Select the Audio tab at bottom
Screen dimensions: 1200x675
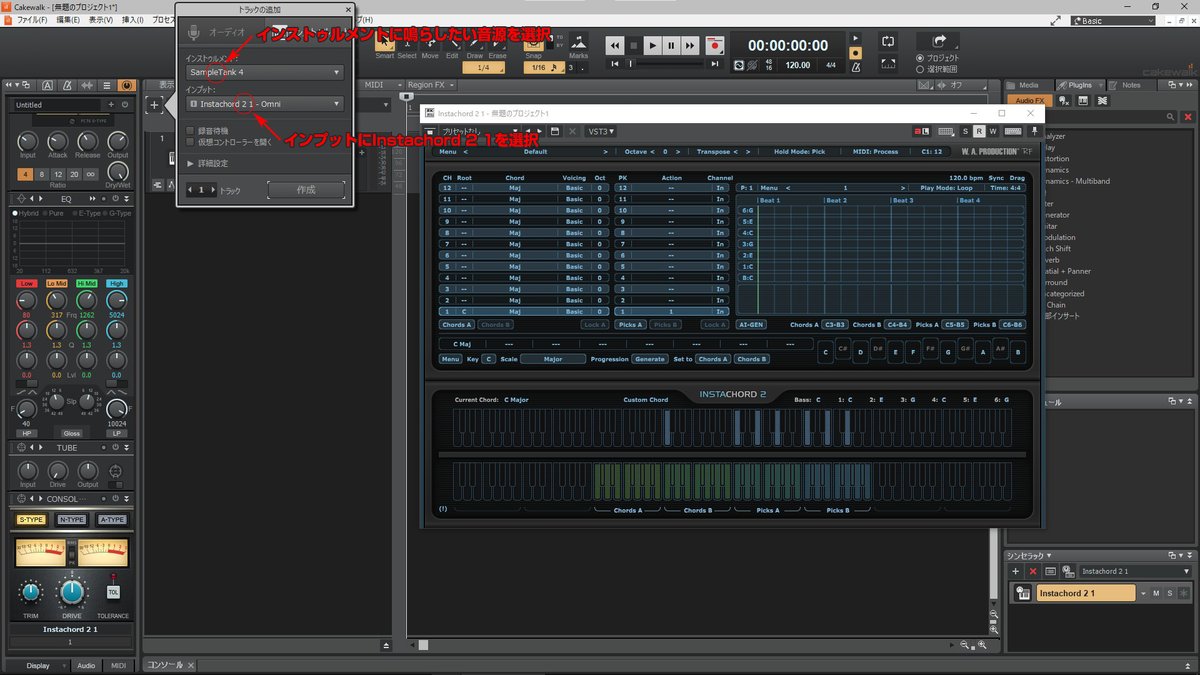coord(86,665)
